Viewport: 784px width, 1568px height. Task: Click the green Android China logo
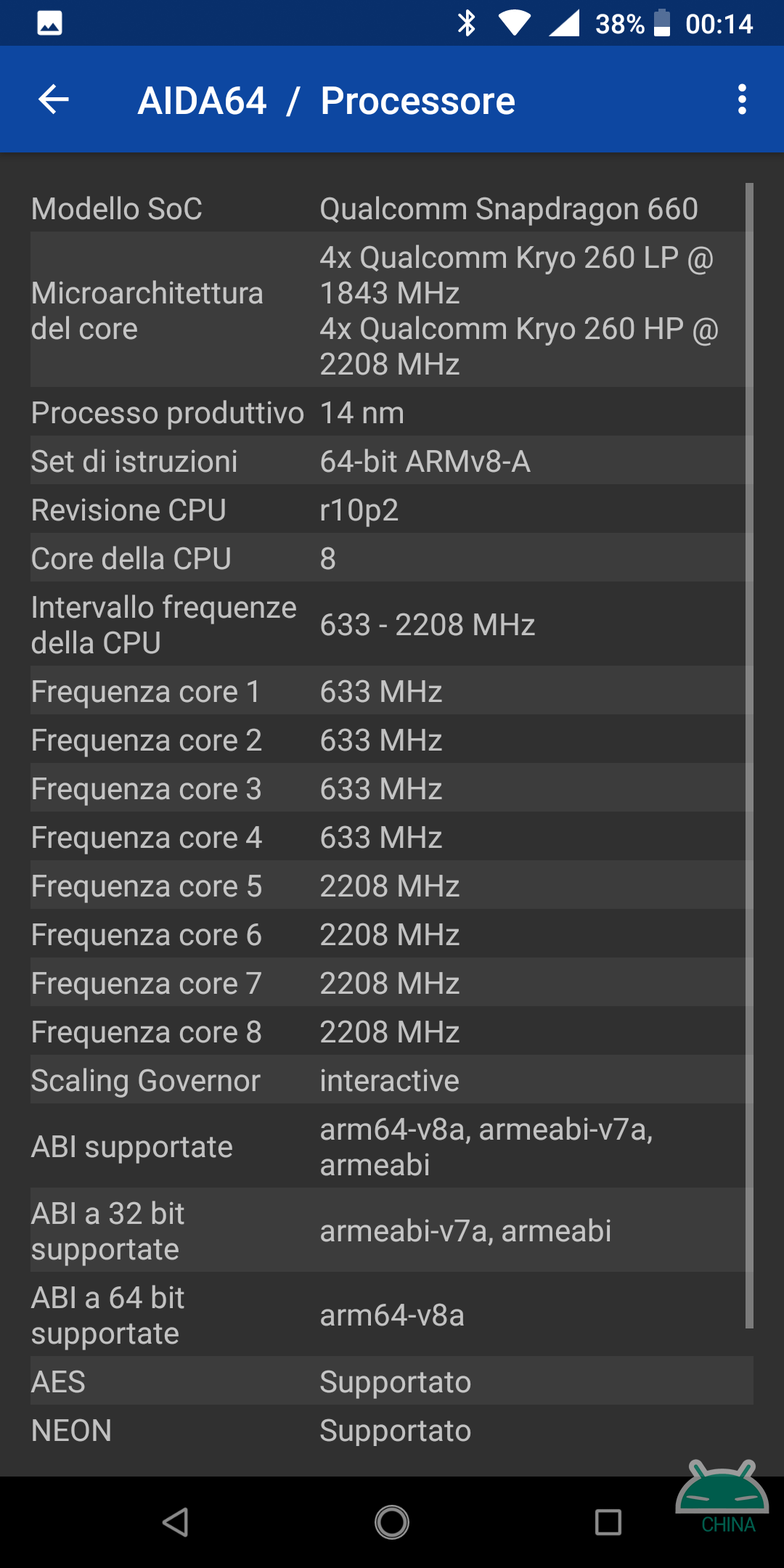point(722,1497)
